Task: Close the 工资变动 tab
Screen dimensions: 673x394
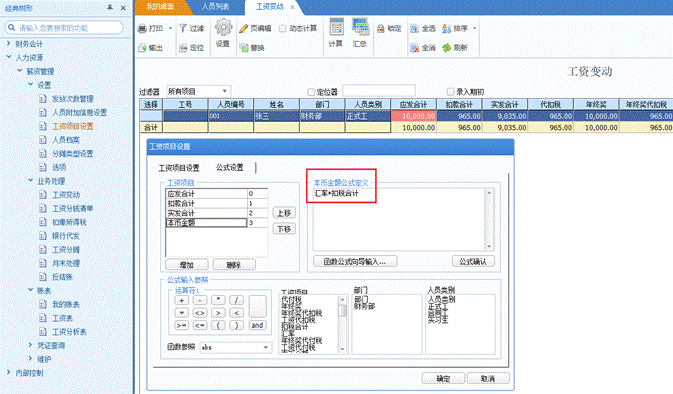Action: [x=293, y=7]
